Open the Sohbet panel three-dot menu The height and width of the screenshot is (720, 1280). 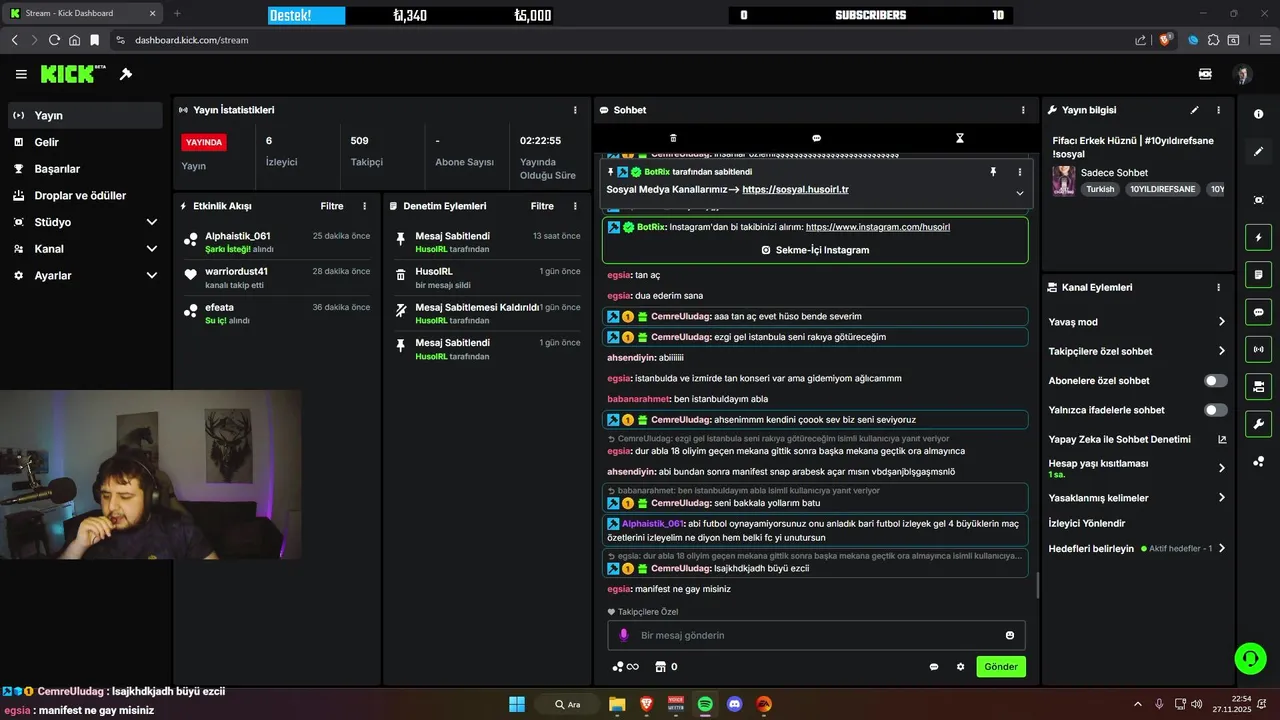[x=1023, y=110]
